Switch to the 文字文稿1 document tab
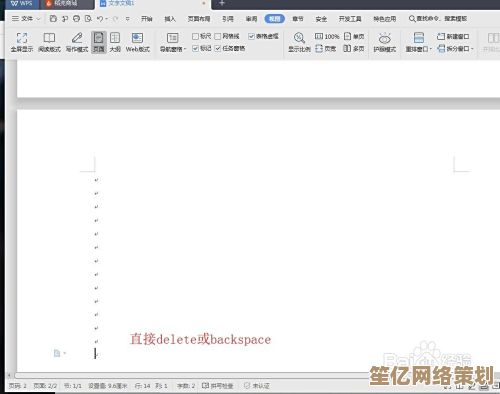 point(153,4)
